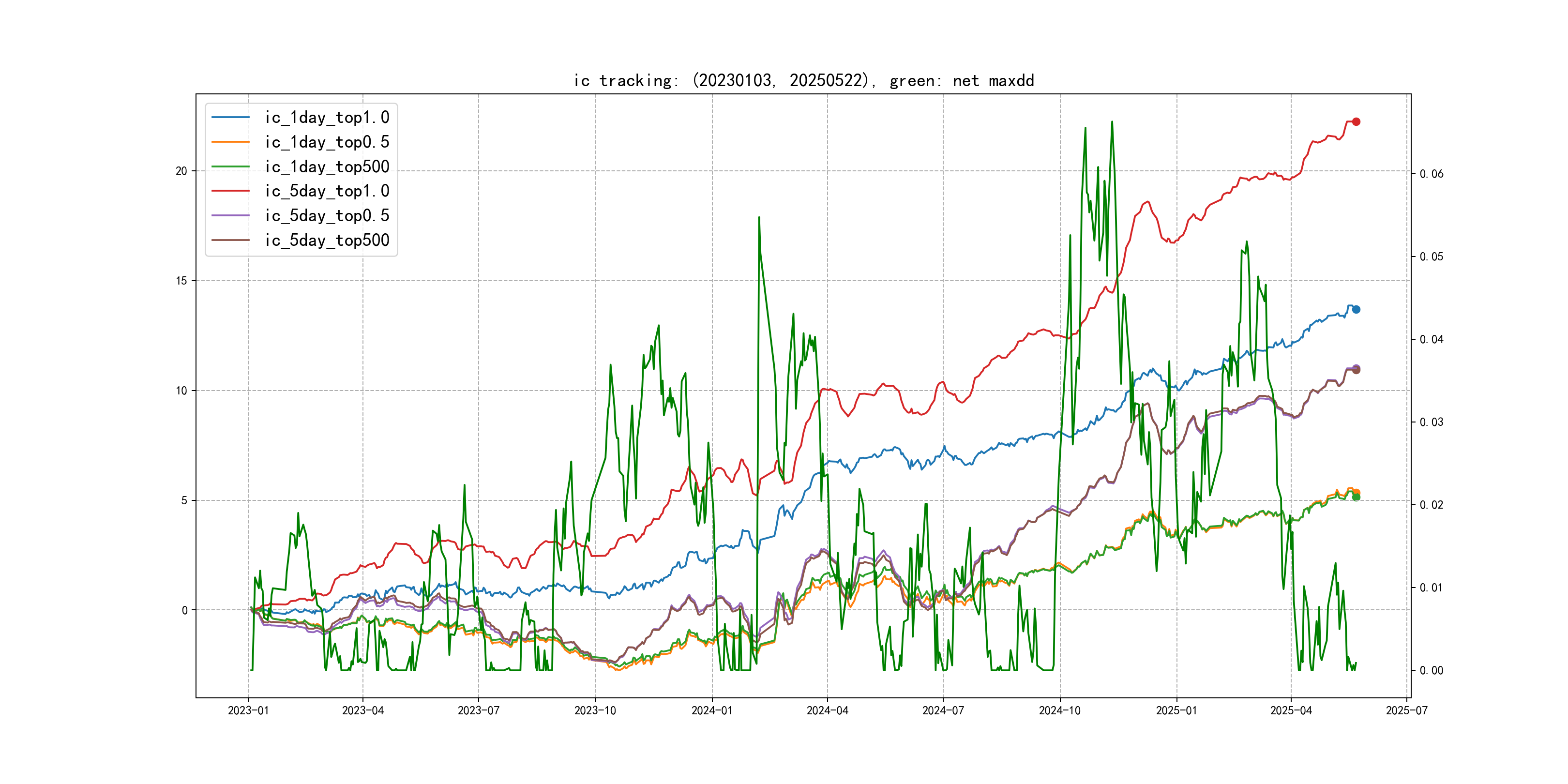Click the chart title text
Viewport: 1568px width, 784px height.
pyautogui.click(x=803, y=81)
